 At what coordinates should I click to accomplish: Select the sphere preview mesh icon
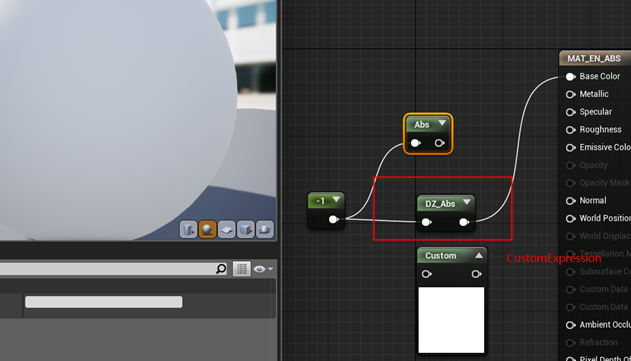coord(207,229)
